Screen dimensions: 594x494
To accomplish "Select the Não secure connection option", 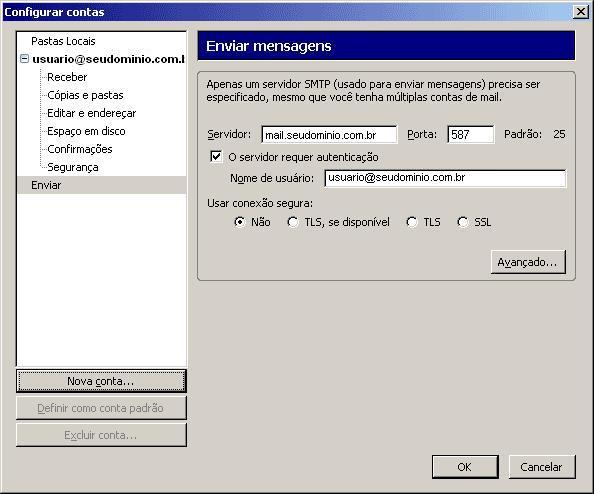I will click(x=239, y=222).
